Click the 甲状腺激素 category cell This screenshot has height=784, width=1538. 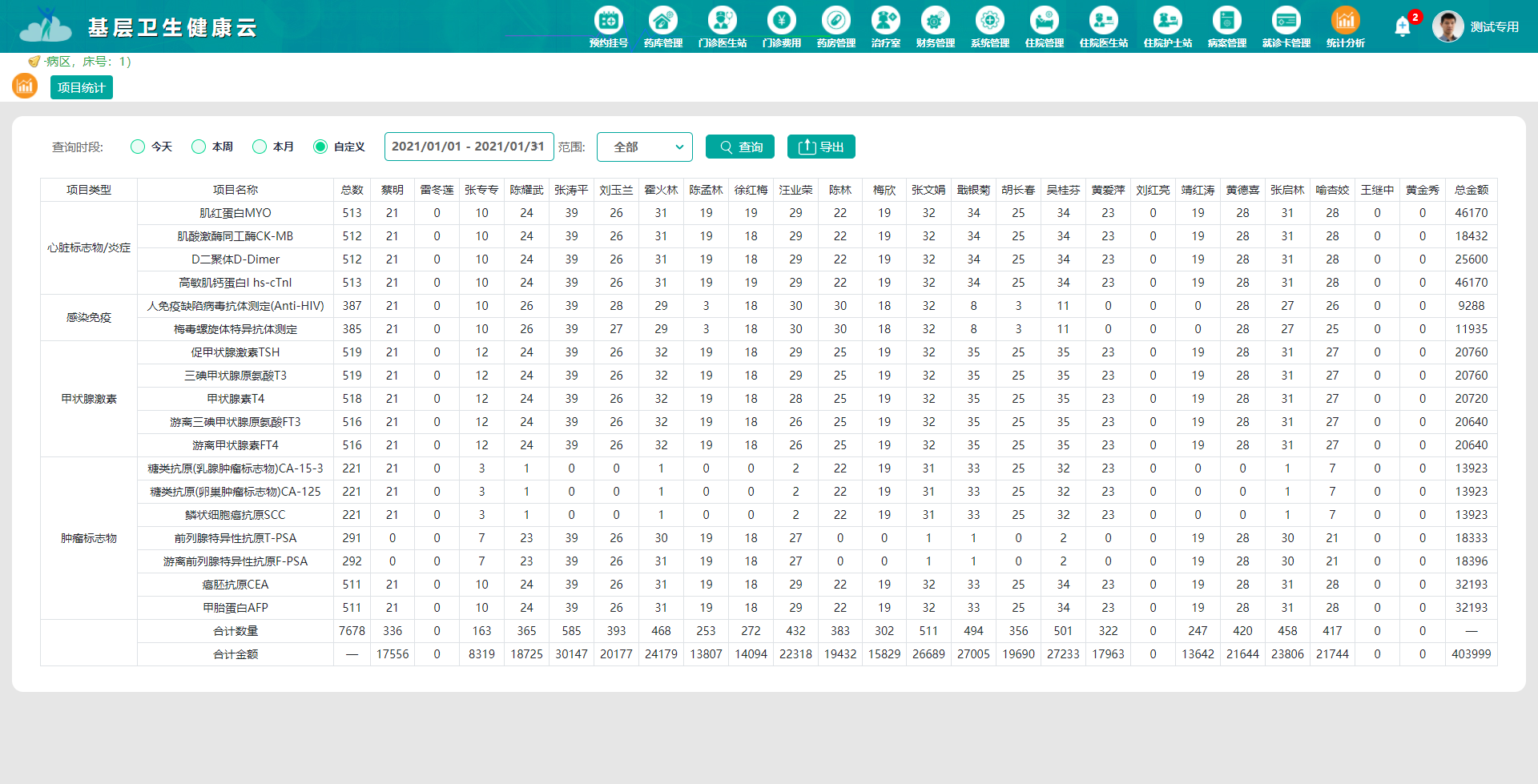tap(89, 399)
